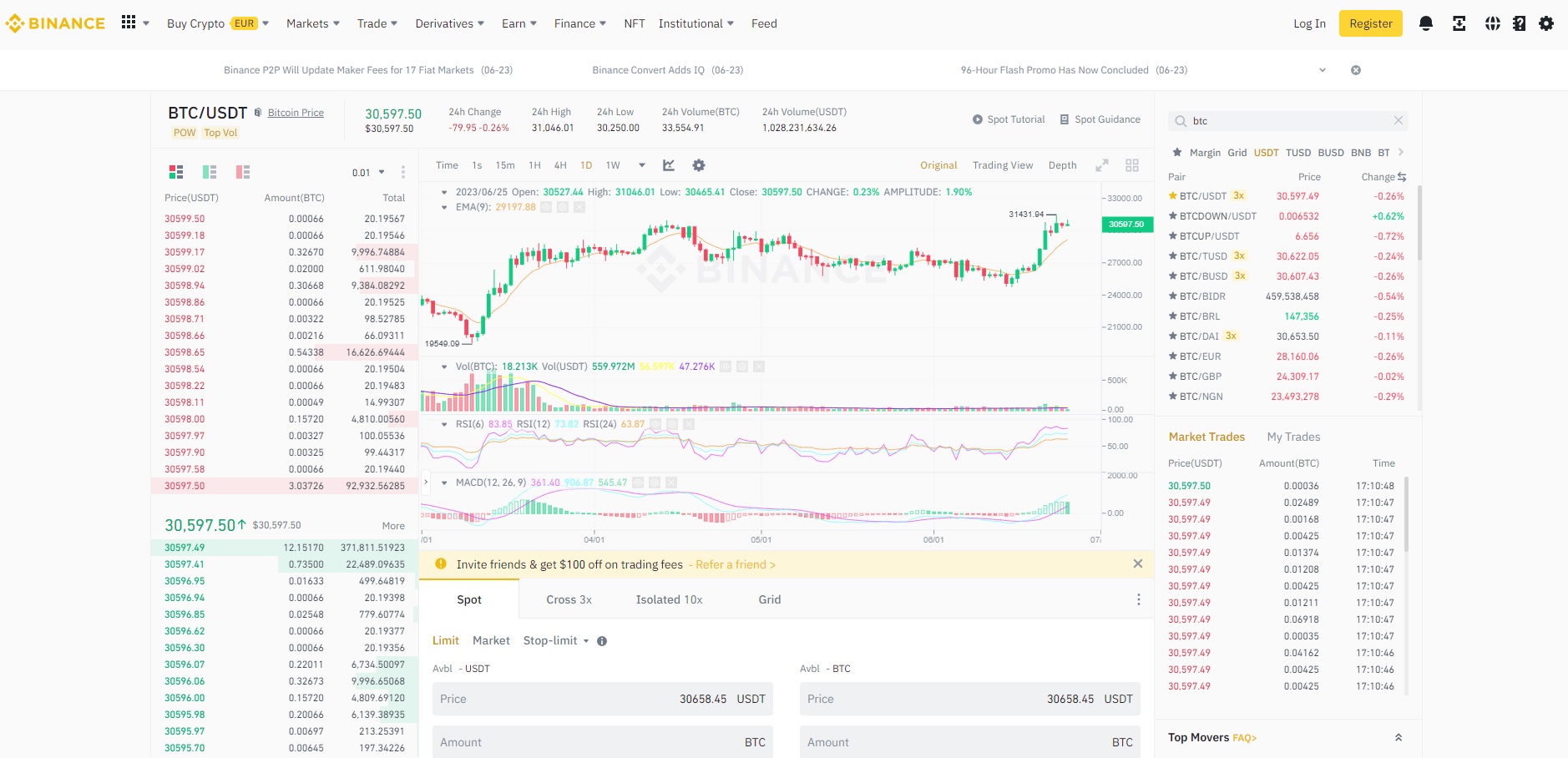Remove the EMA(9) indicator
Screen dimensions: 1568x758
(579, 207)
